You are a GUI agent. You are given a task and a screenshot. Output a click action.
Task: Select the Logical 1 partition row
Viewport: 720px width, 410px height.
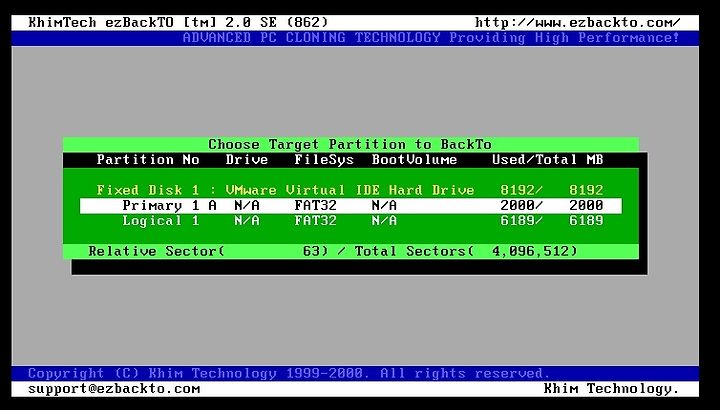[x=351, y=221]
